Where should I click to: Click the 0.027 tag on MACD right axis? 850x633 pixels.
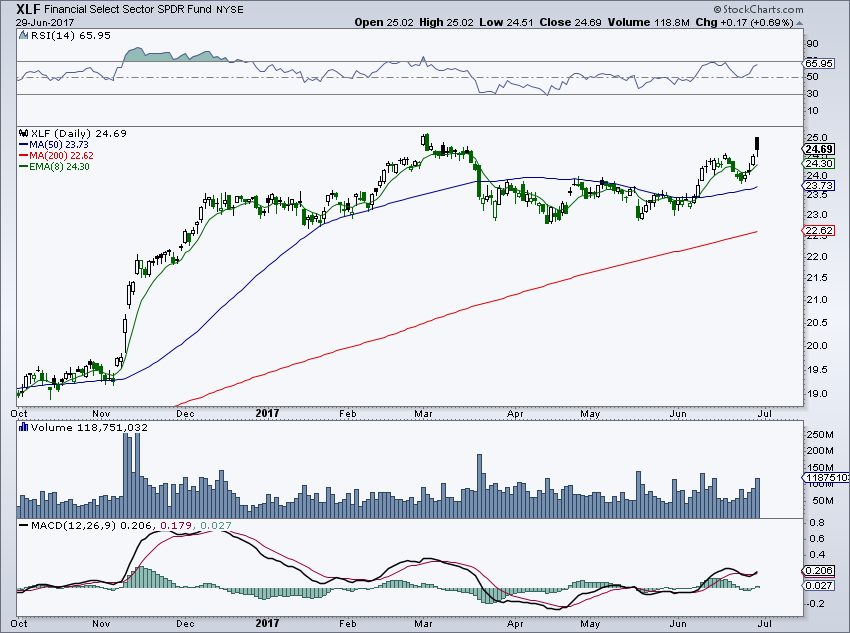click(x=819, y=586)
